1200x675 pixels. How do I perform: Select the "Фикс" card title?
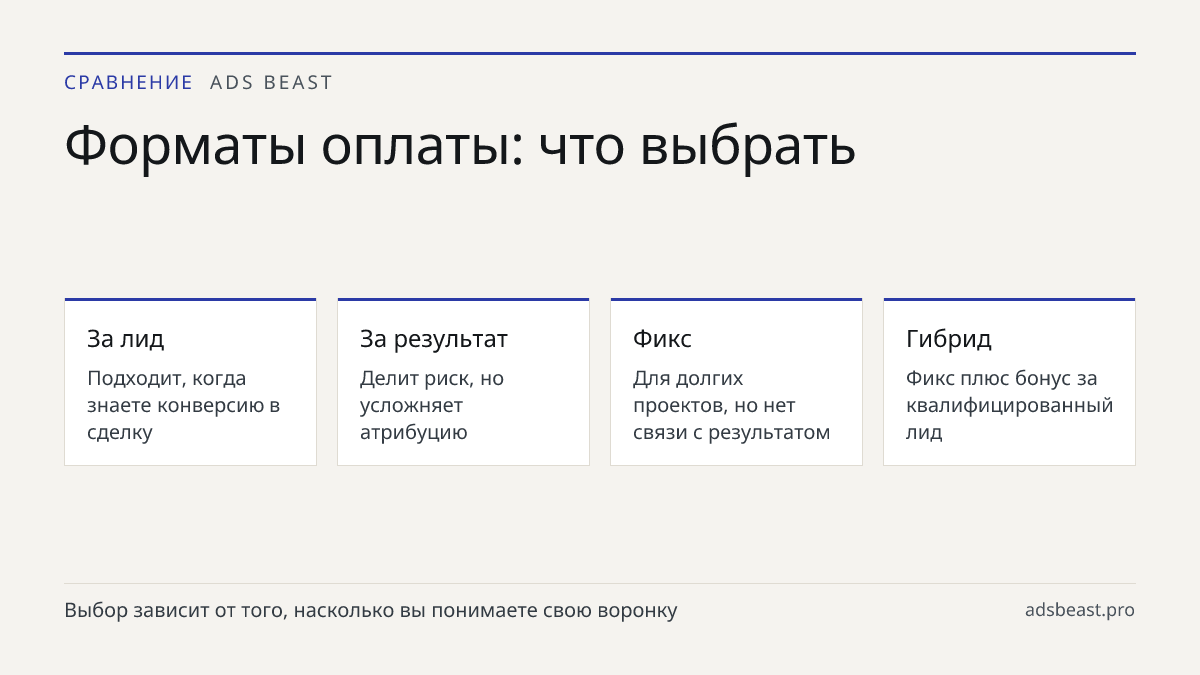click(662, 339)
